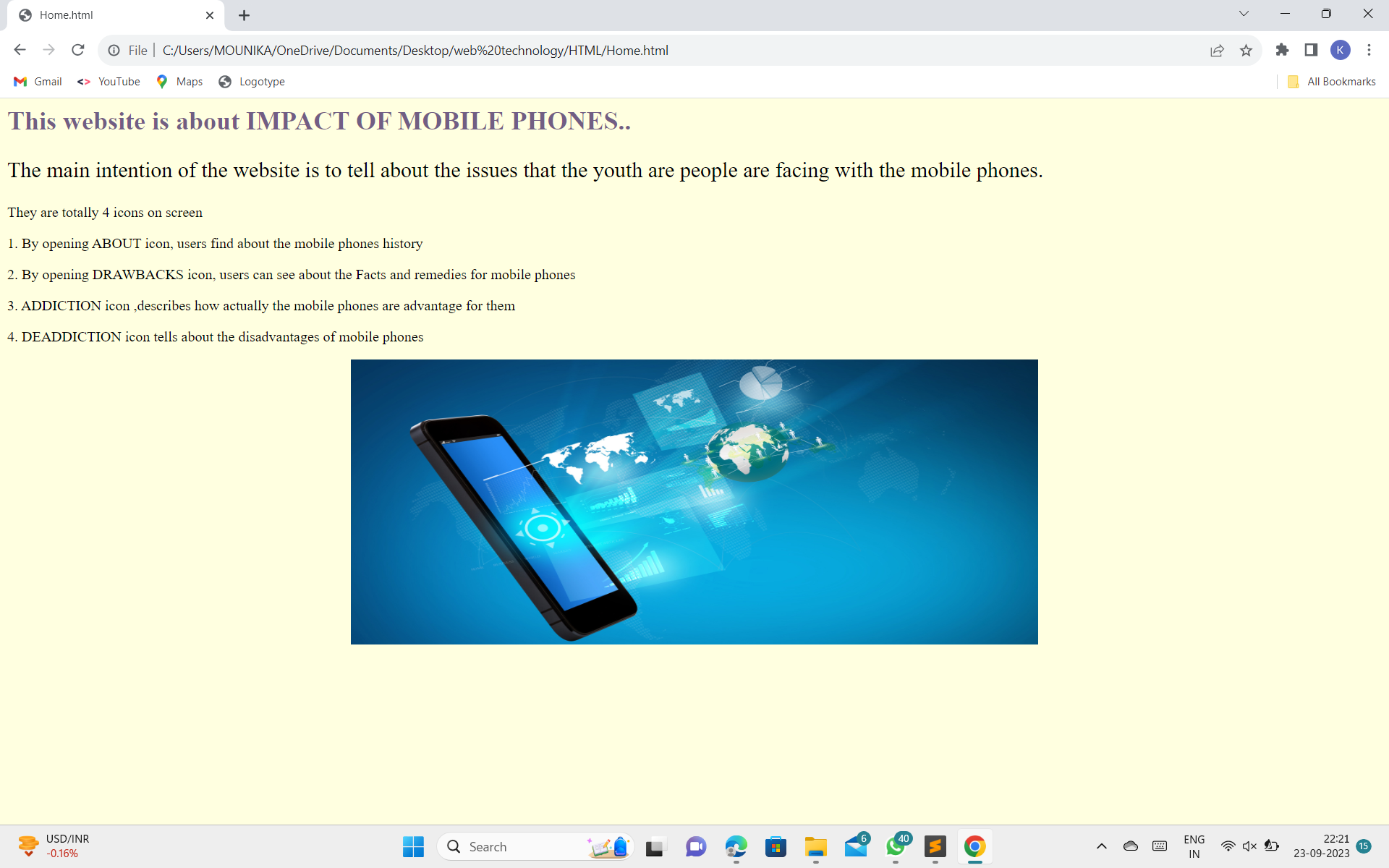Click the profile avatar with letter K
Image resolution: width=1389 pixels, height=868 pixels.
(x=1341, y=50)
